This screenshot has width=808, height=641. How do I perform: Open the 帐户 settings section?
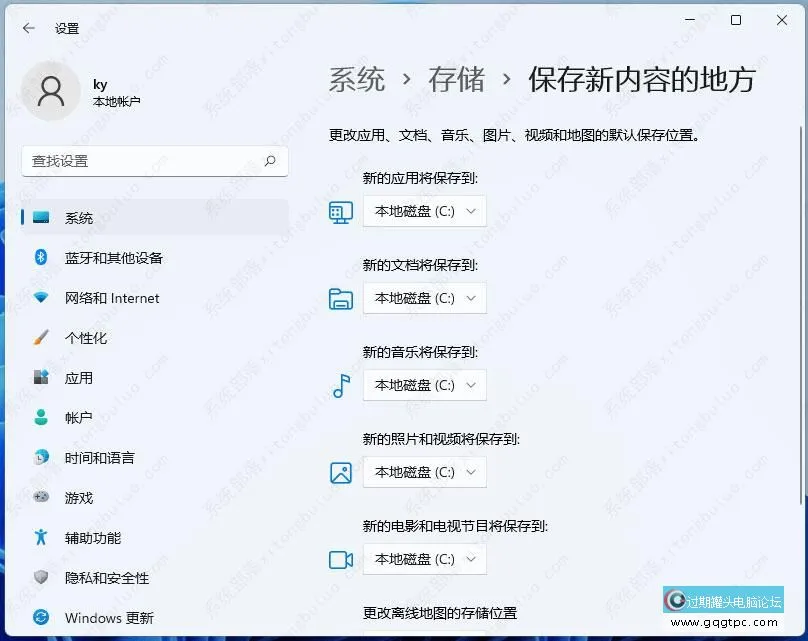[x=78, y=418]
